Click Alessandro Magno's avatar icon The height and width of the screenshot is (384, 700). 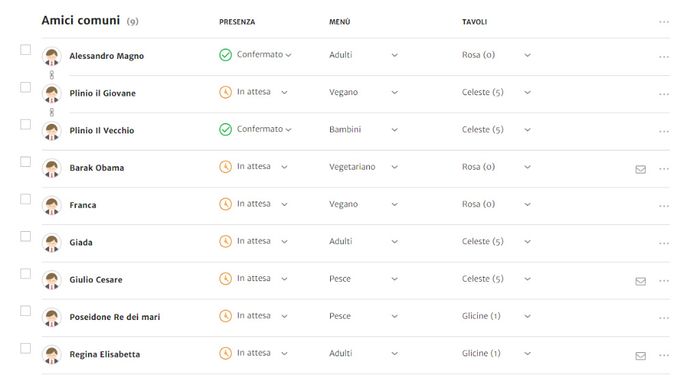52,57
